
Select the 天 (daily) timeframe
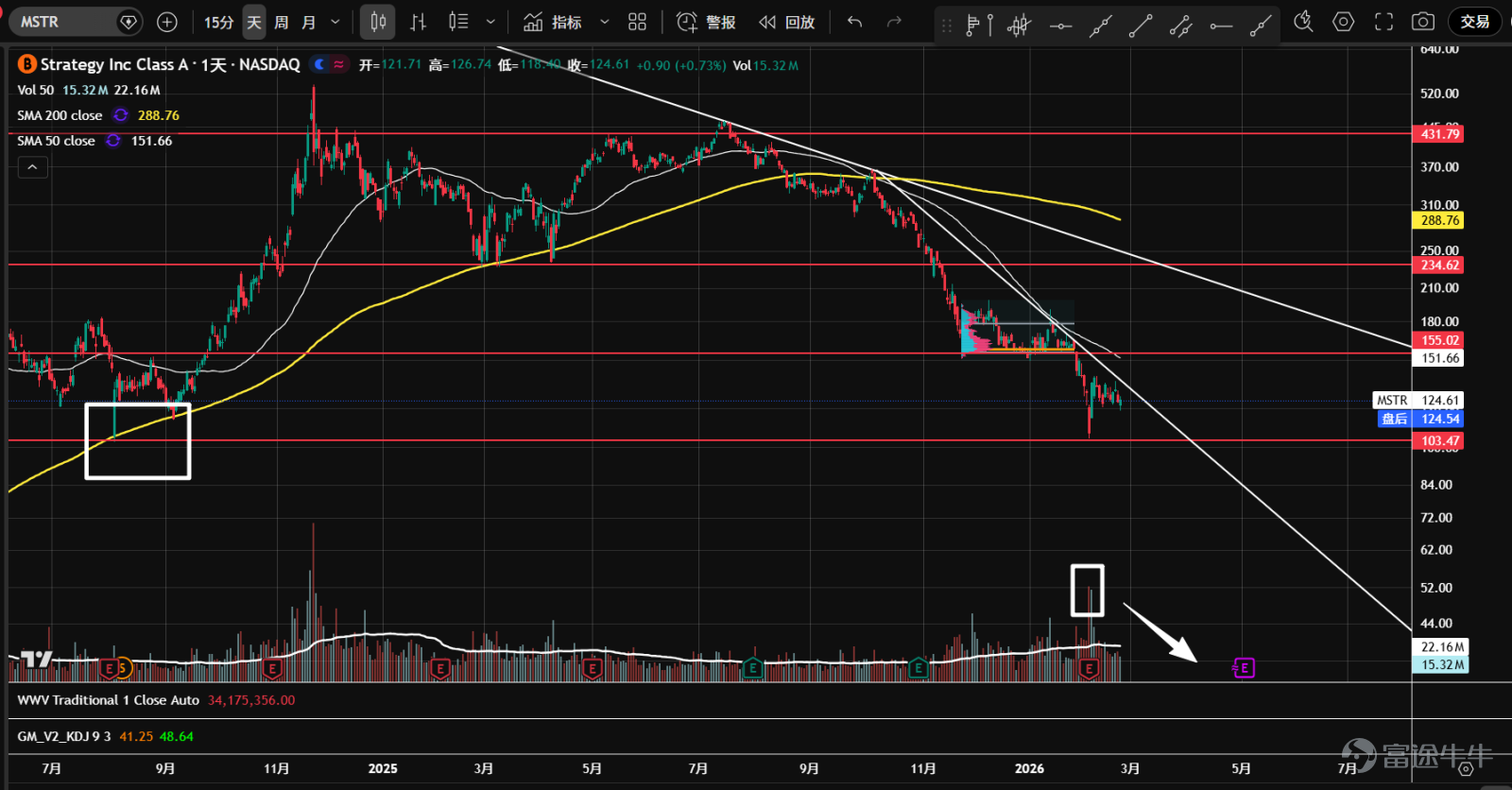[254, 22]
